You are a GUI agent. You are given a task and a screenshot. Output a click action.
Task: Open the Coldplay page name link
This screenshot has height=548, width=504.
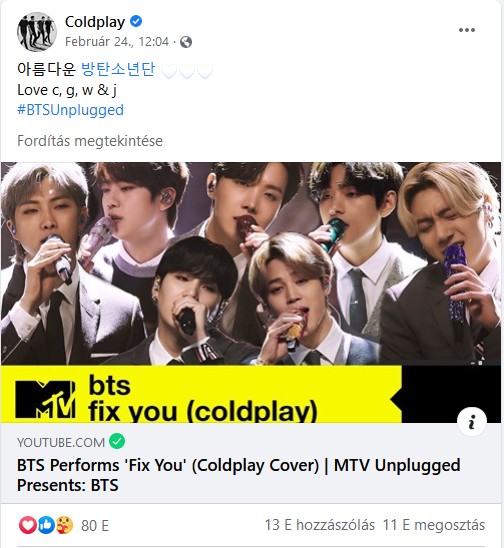point(95,22)
